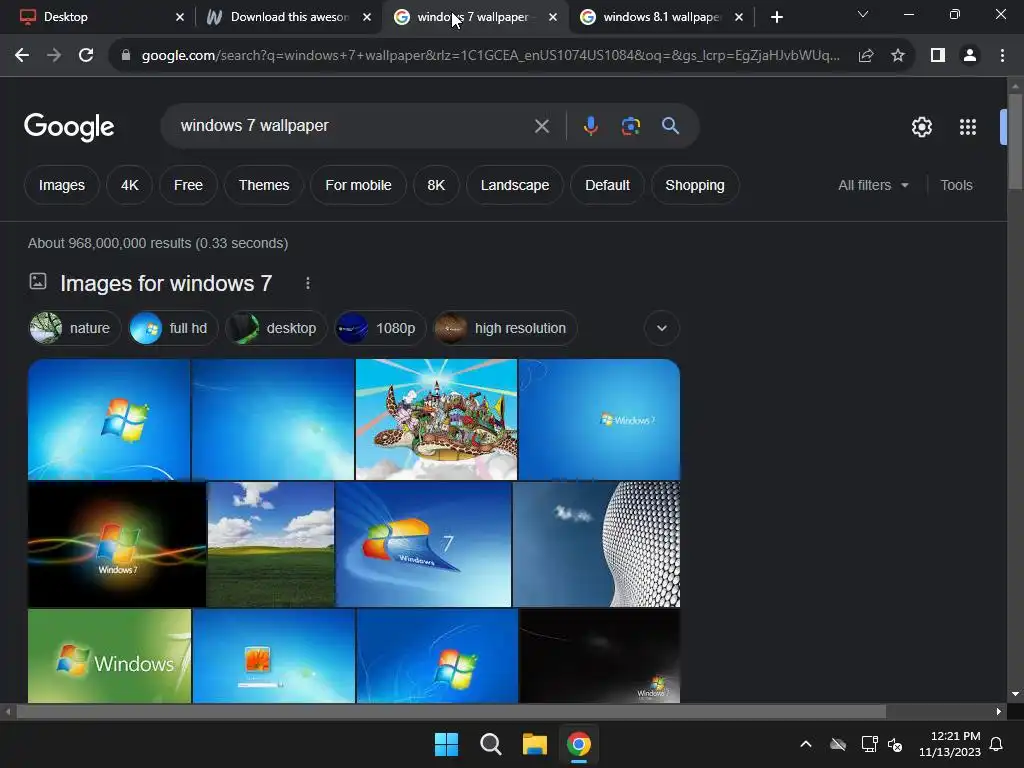1024x768 pixels.
Task: Filter images by desktop chip
Action: pyautogui.click(x=276, y=328)
